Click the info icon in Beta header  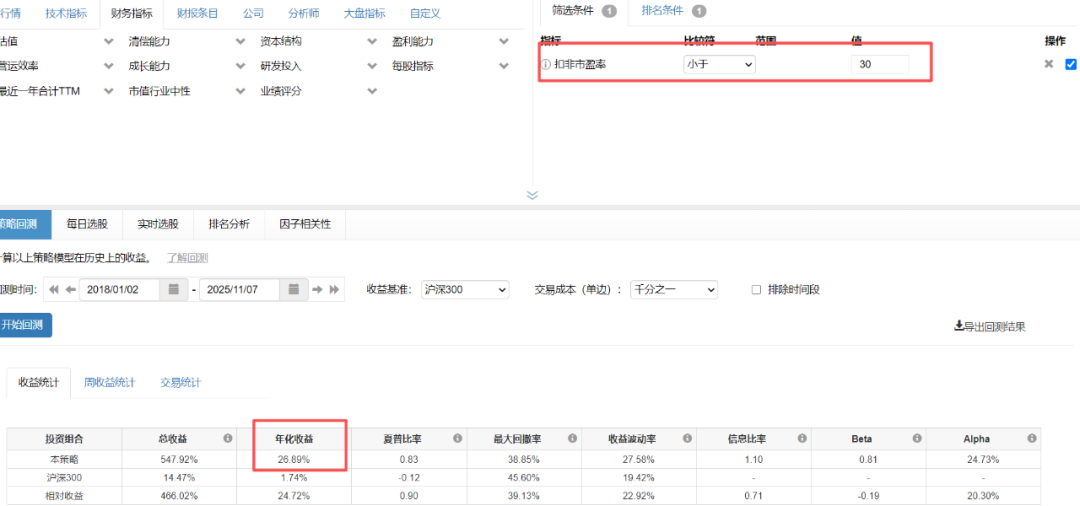[917, 439]
